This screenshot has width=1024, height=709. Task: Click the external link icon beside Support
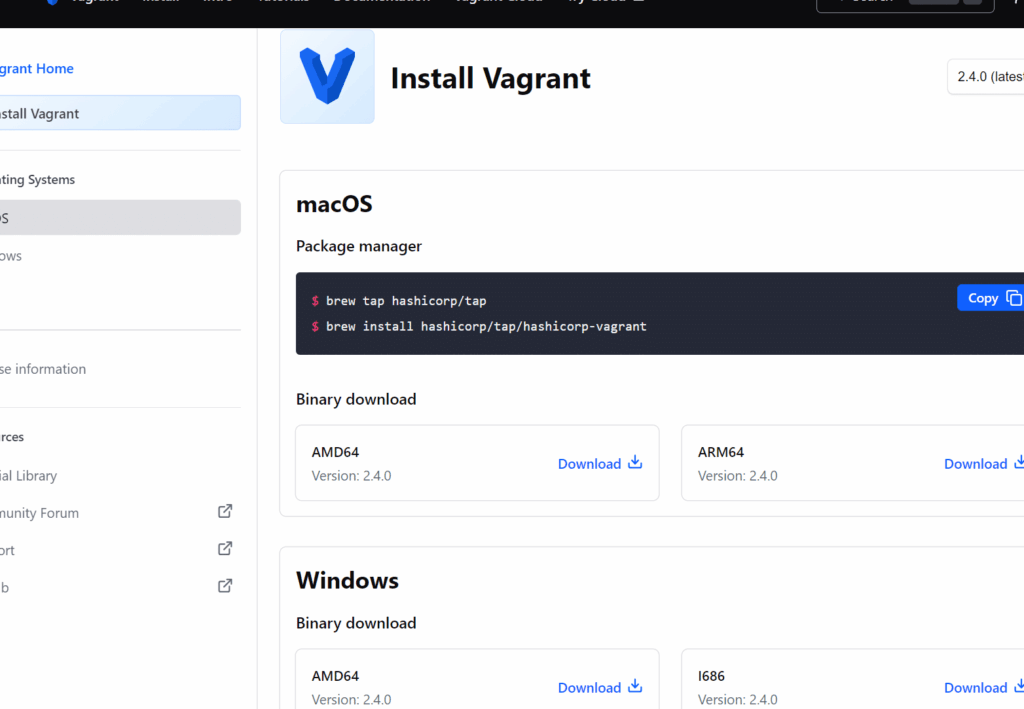point(225,548)
